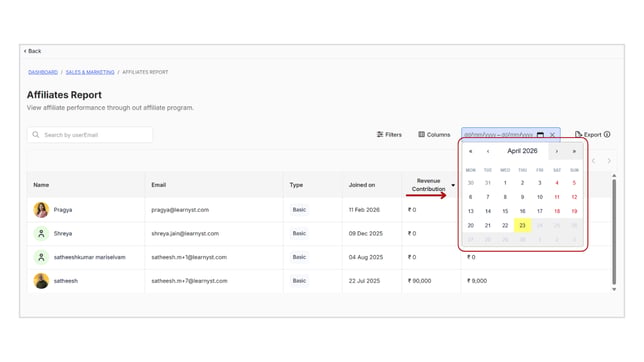644x362 pixels.
Task: Select April 17 in the calendar
Action: pos(540,211)
